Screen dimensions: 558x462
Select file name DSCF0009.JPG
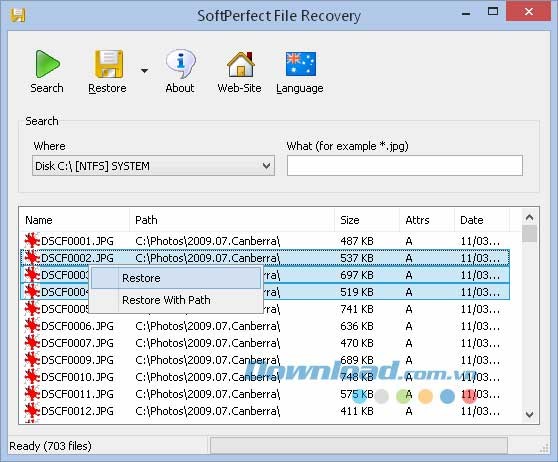pos(77,360)
